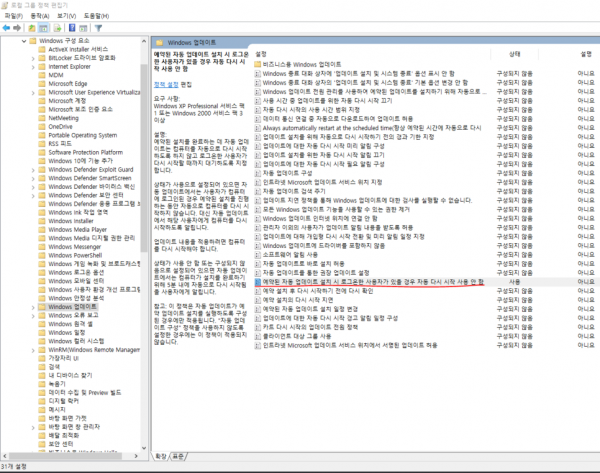
Task: Click the folder icon of Windows Installer
Action: click(42, 221)
